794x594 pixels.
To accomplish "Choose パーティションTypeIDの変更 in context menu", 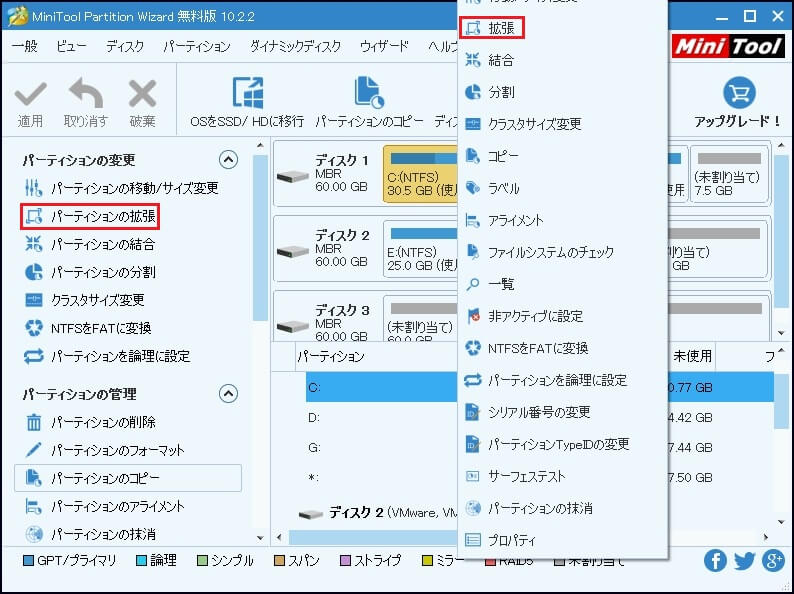I will coord(562,445).
